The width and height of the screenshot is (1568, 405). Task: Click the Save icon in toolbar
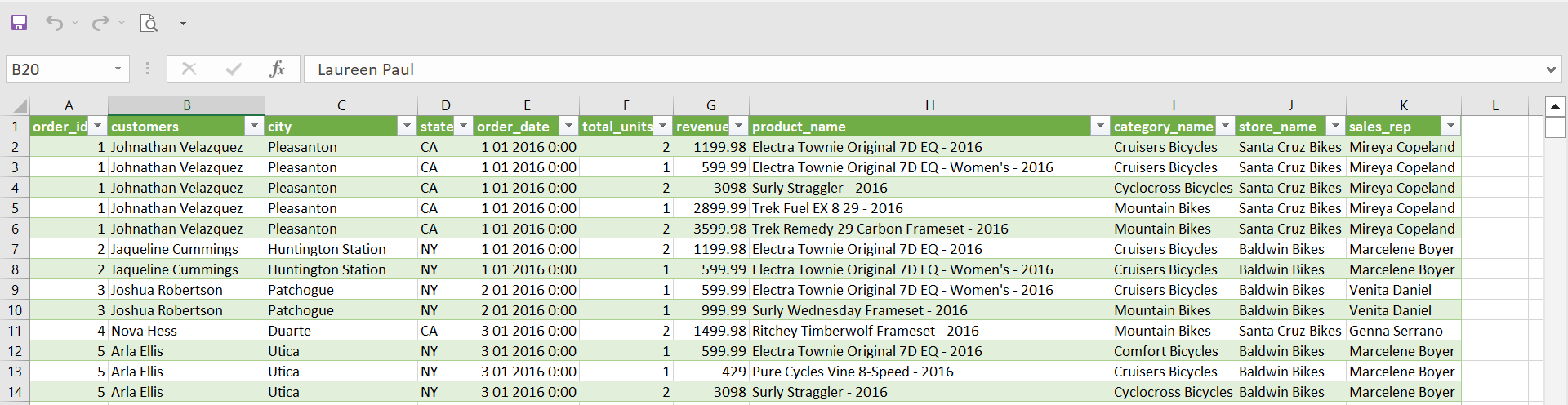pos(19,23)
